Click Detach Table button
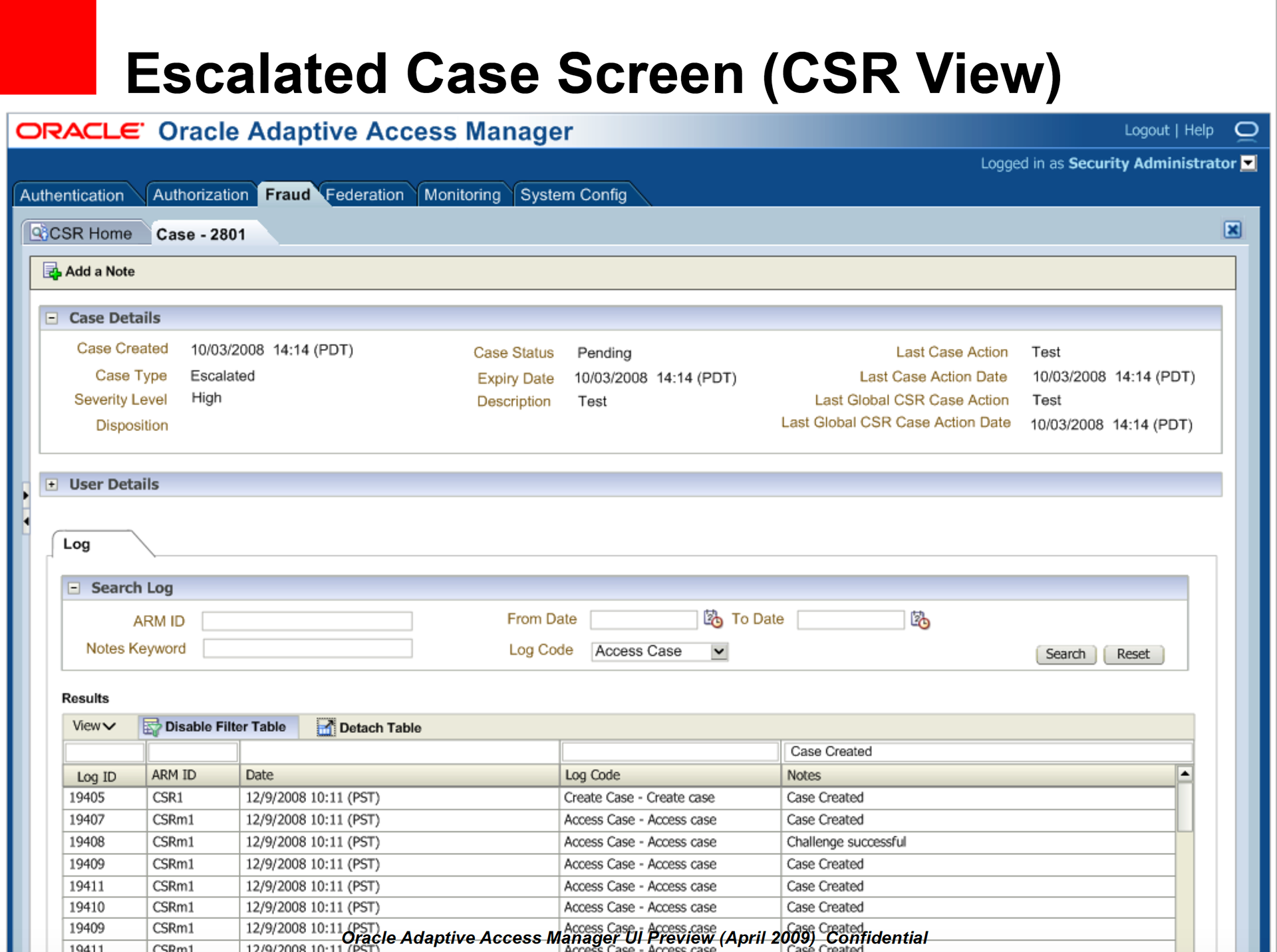Viewport: 1277px width, 952px height. coord(370,727)
